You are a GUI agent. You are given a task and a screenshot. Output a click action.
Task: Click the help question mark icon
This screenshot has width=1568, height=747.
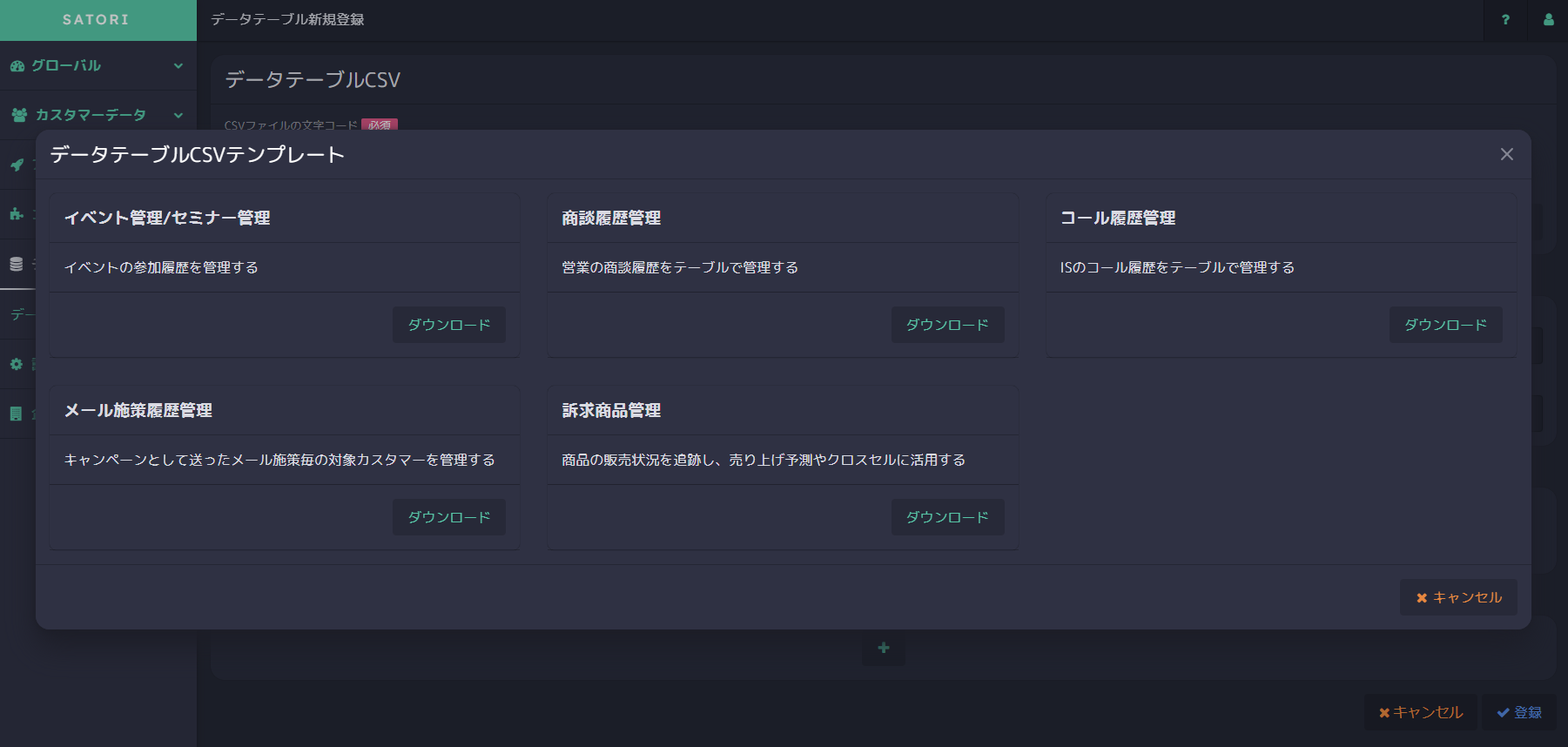(1505, 20)
